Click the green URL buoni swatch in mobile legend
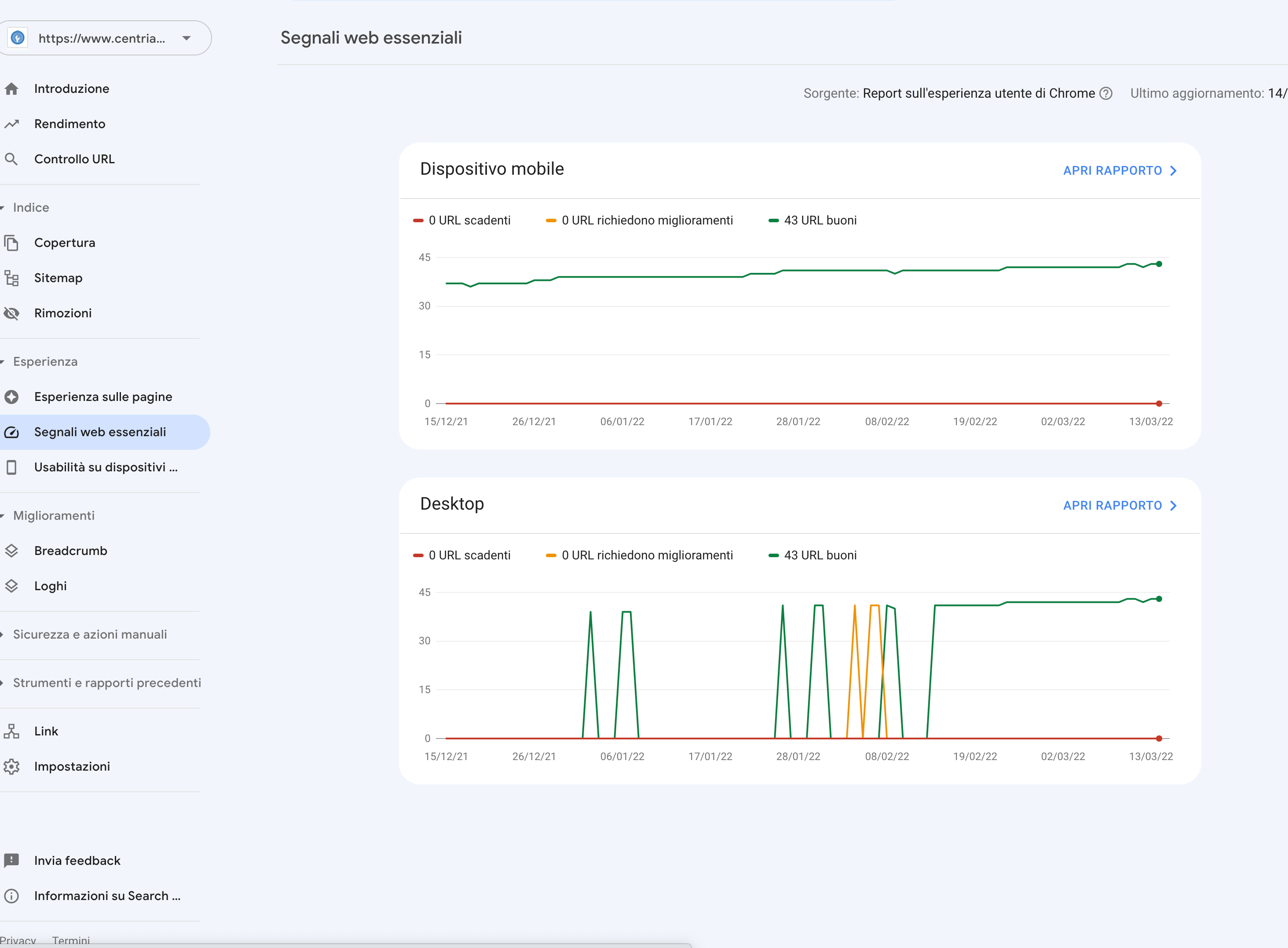This screenshot has width=1288, height=948. pyautogui.click(x=774, y=220)
